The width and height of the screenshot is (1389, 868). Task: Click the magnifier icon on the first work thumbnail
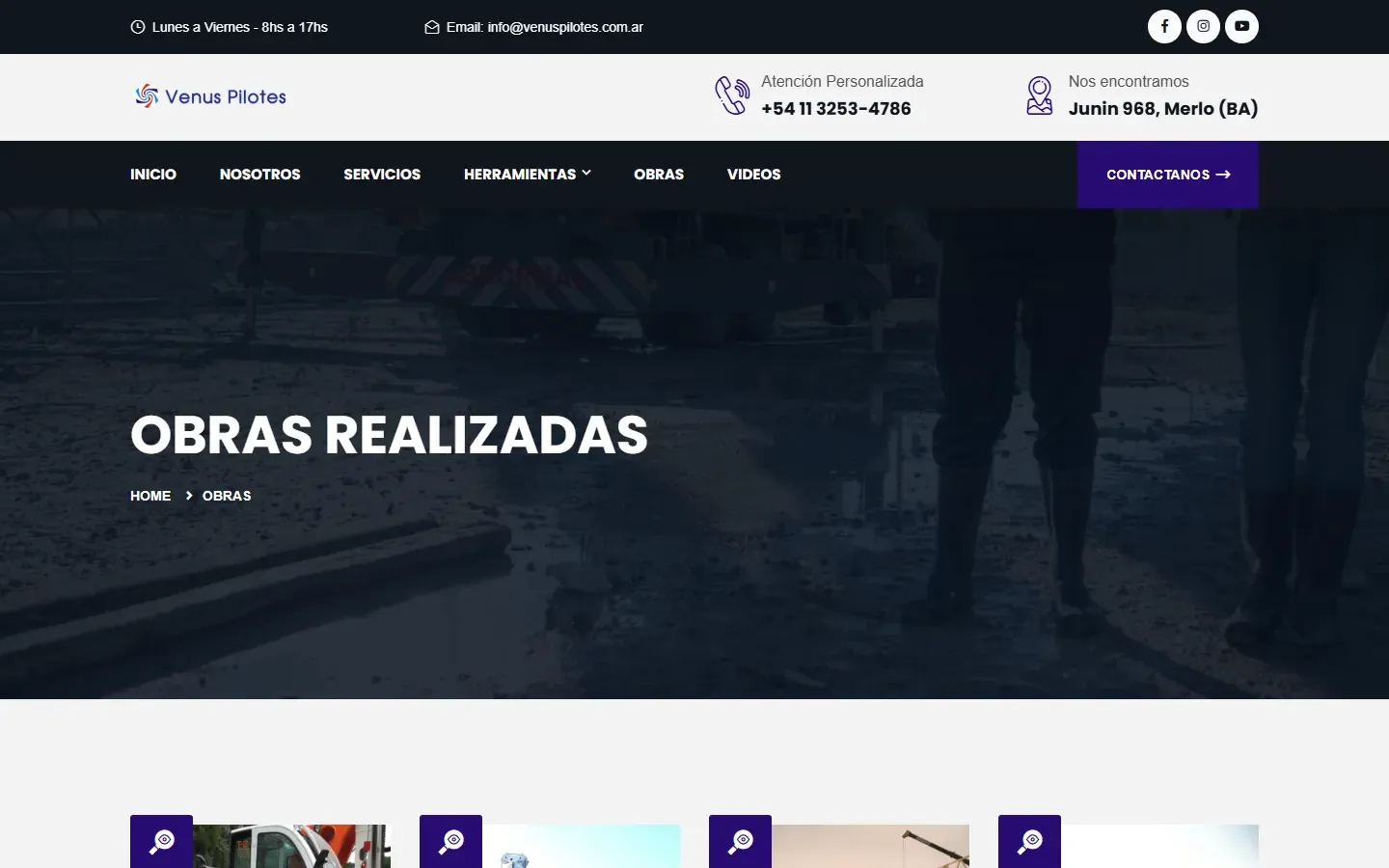(x=161, y=841)
